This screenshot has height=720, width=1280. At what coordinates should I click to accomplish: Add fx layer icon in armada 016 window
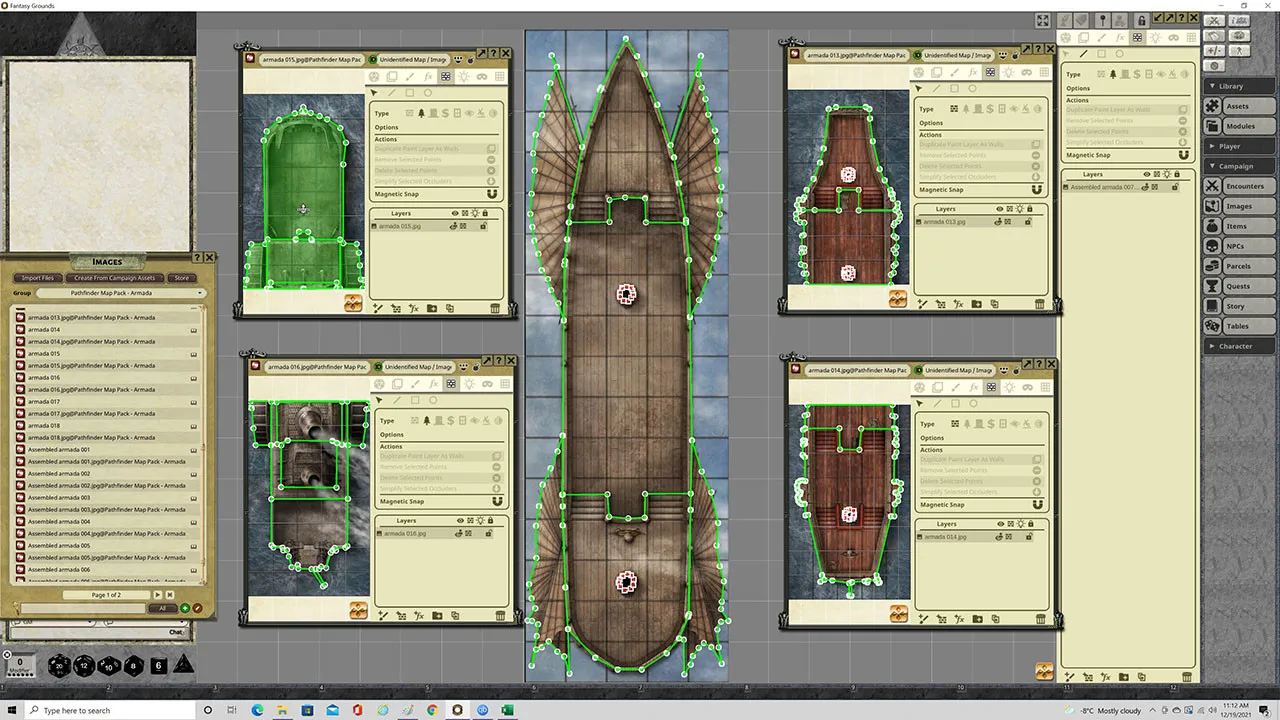[420, 616]
